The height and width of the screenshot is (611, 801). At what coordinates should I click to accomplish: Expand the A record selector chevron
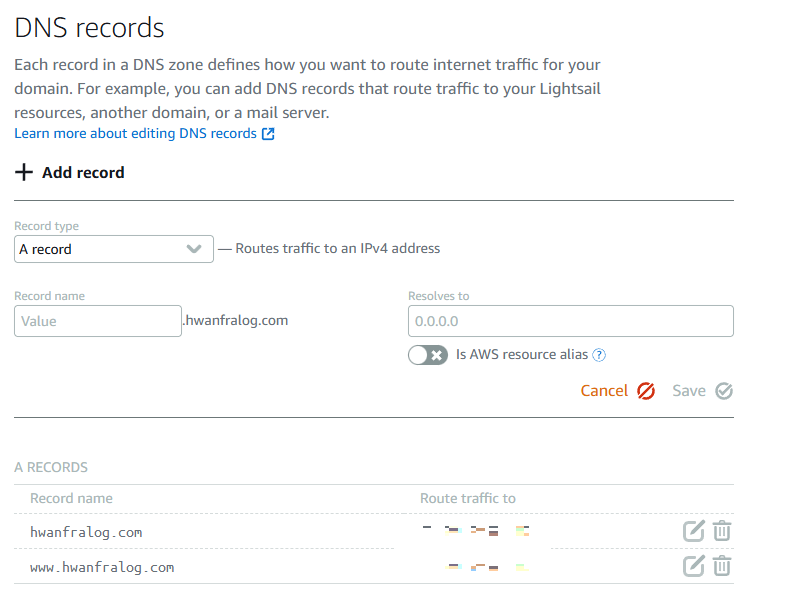coord(195,248)
